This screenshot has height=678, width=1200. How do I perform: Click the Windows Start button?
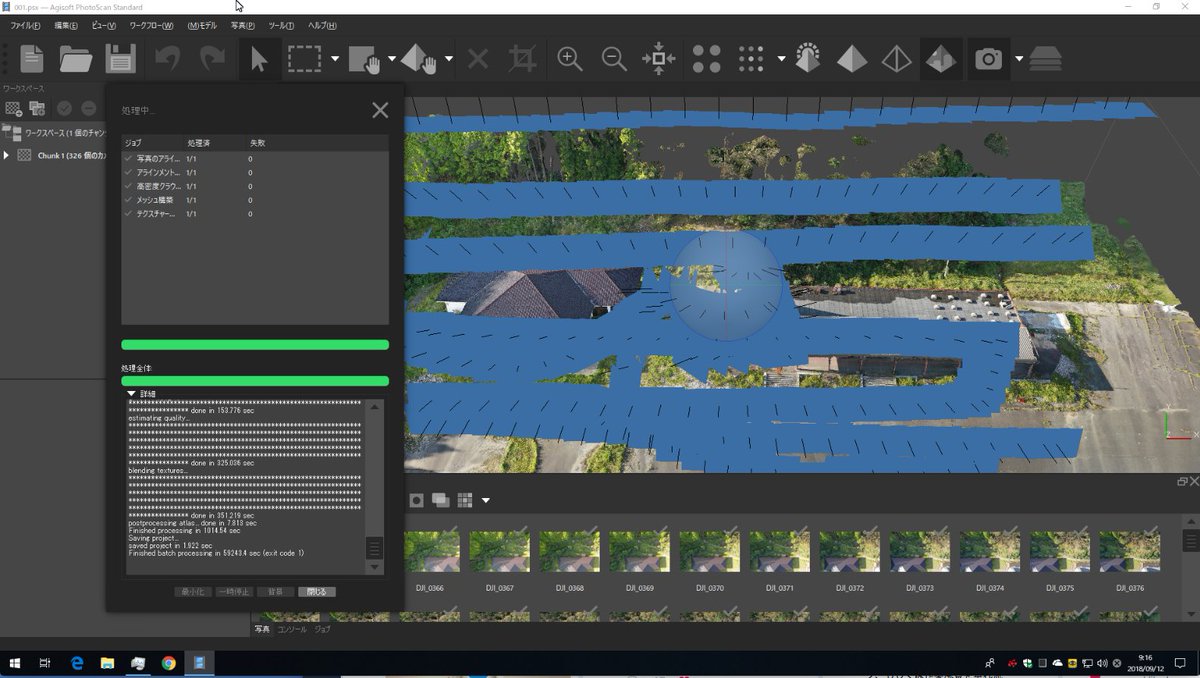tap(15, 663)
